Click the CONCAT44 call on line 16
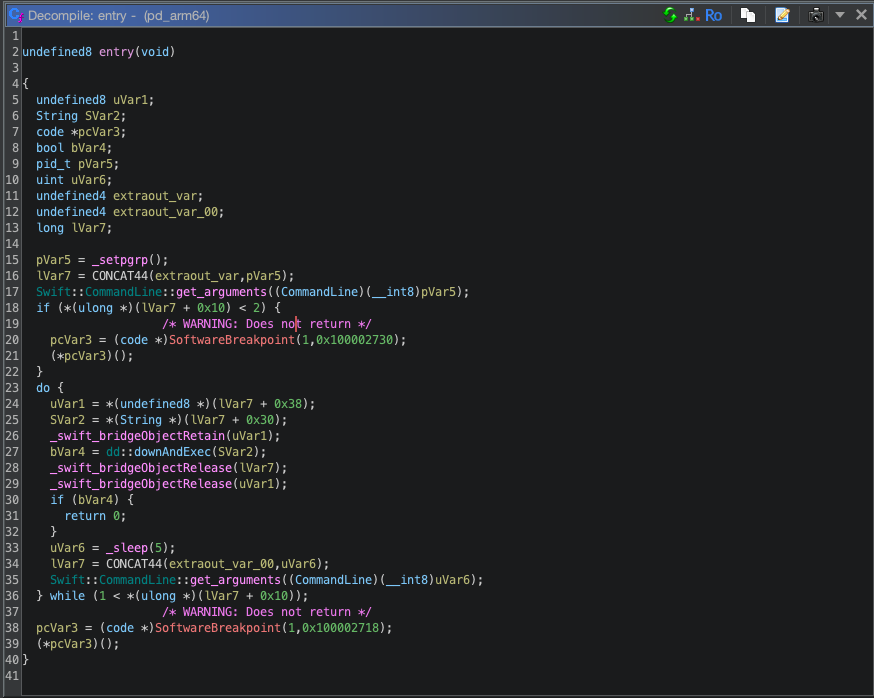The width and height of the screenshot is (874, 698). [120, 276]
